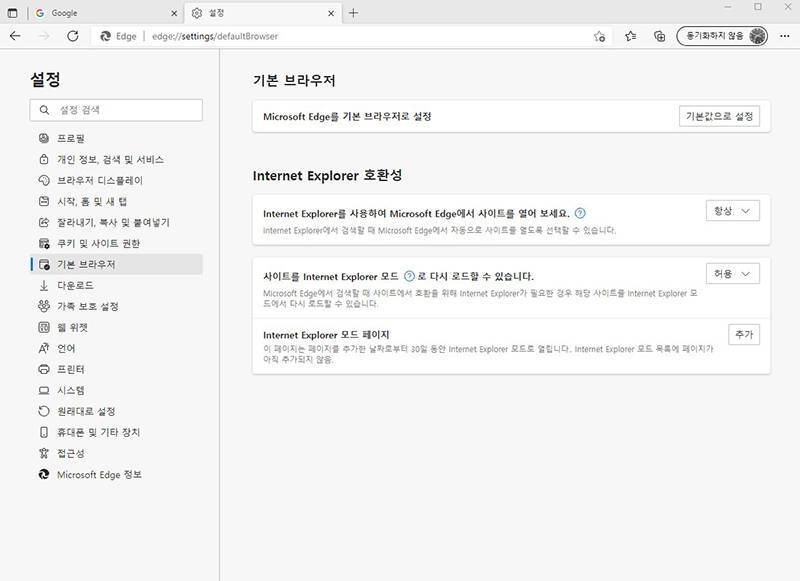Open Microsoft Edge 정보 page
Screen dimensions: 800x581
pos(116,474)
